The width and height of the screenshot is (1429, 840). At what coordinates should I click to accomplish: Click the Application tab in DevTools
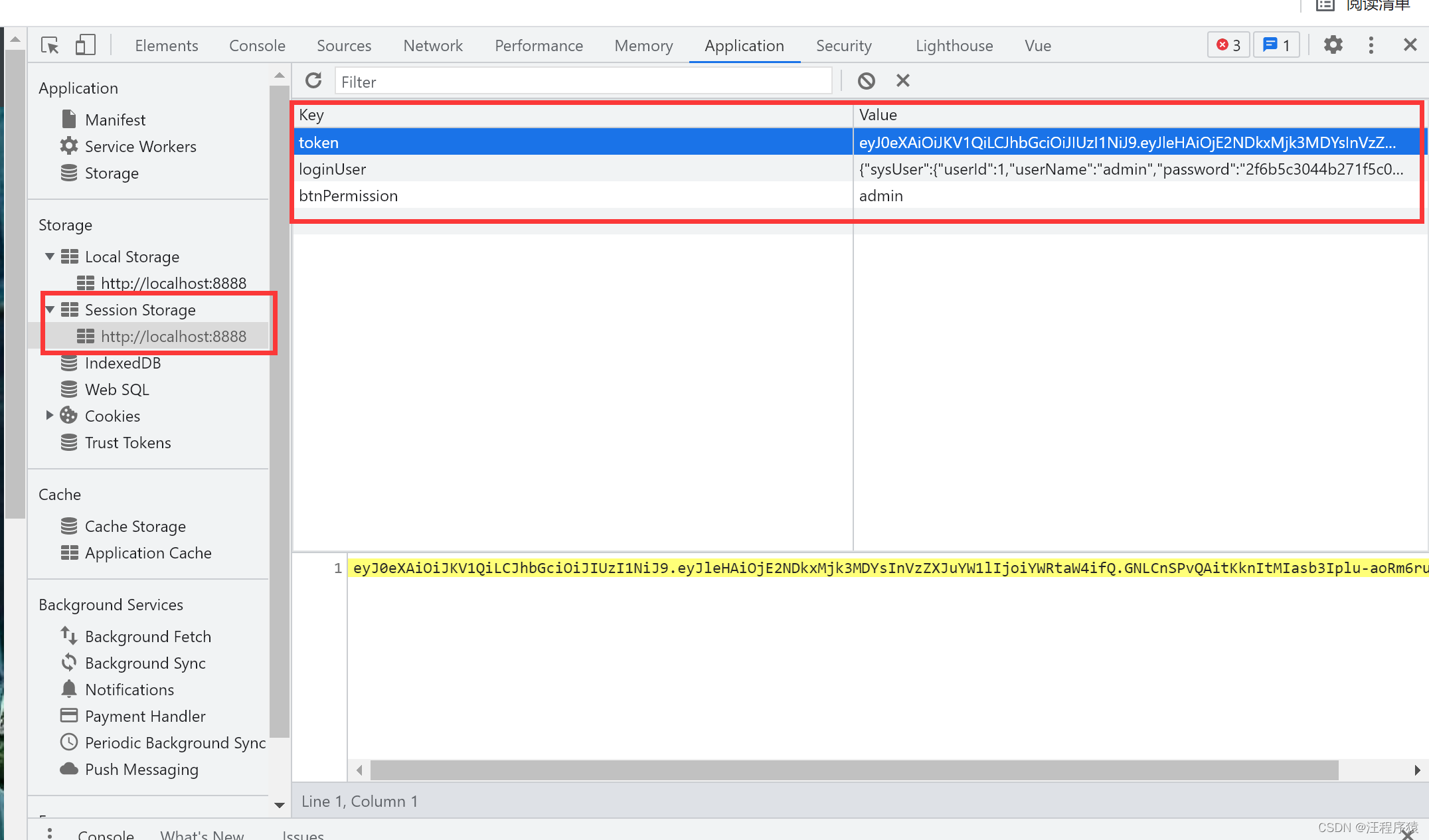point(744,45)
